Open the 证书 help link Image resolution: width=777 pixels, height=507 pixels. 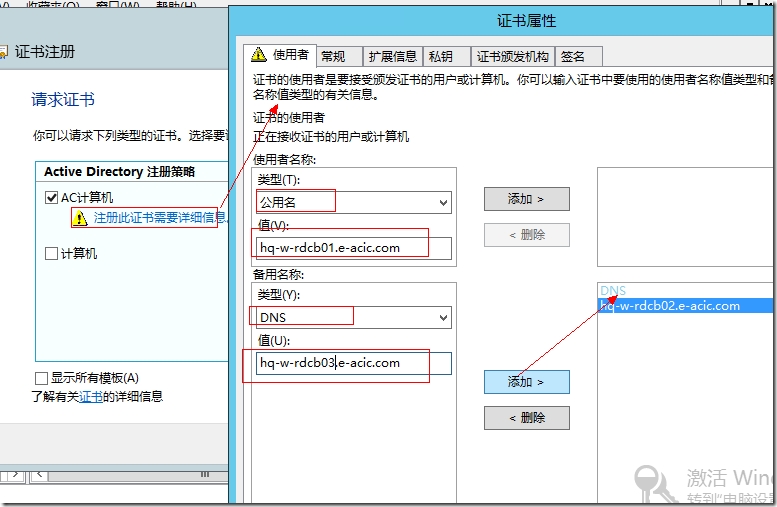(x=91, y=396)
